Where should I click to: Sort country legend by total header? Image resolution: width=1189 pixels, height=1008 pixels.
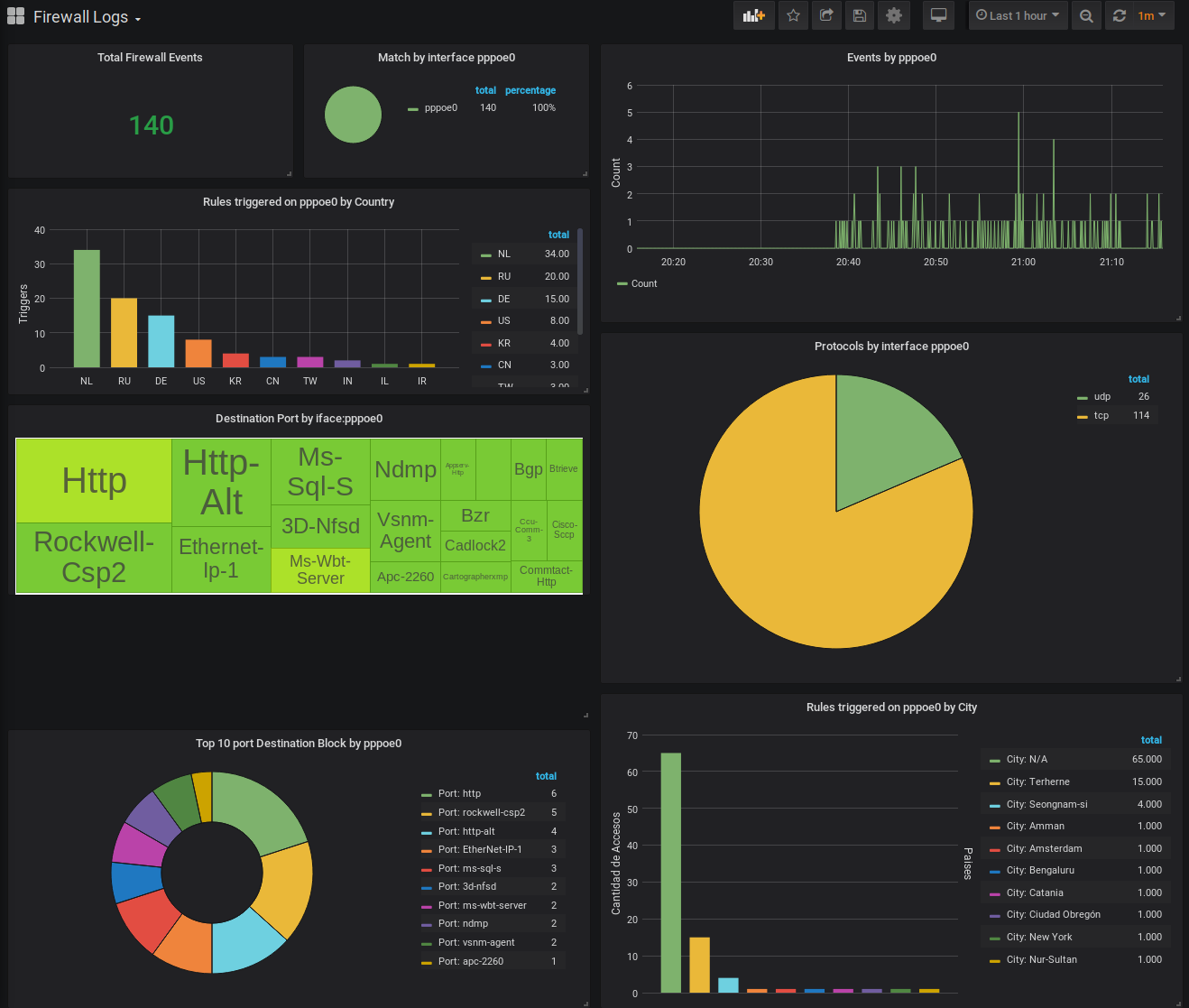pyautogui.click(x=558, y=235)
